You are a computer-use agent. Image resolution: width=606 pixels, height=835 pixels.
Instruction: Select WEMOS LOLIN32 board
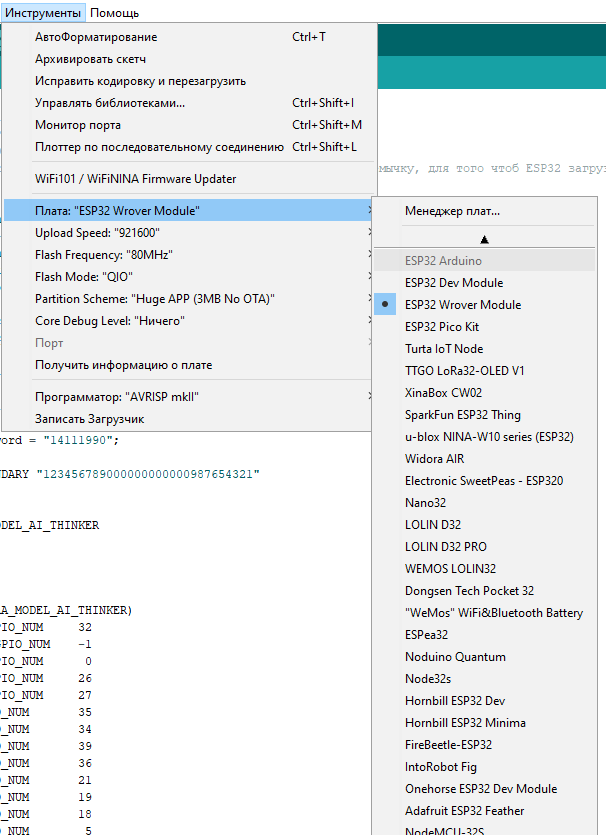485,569
